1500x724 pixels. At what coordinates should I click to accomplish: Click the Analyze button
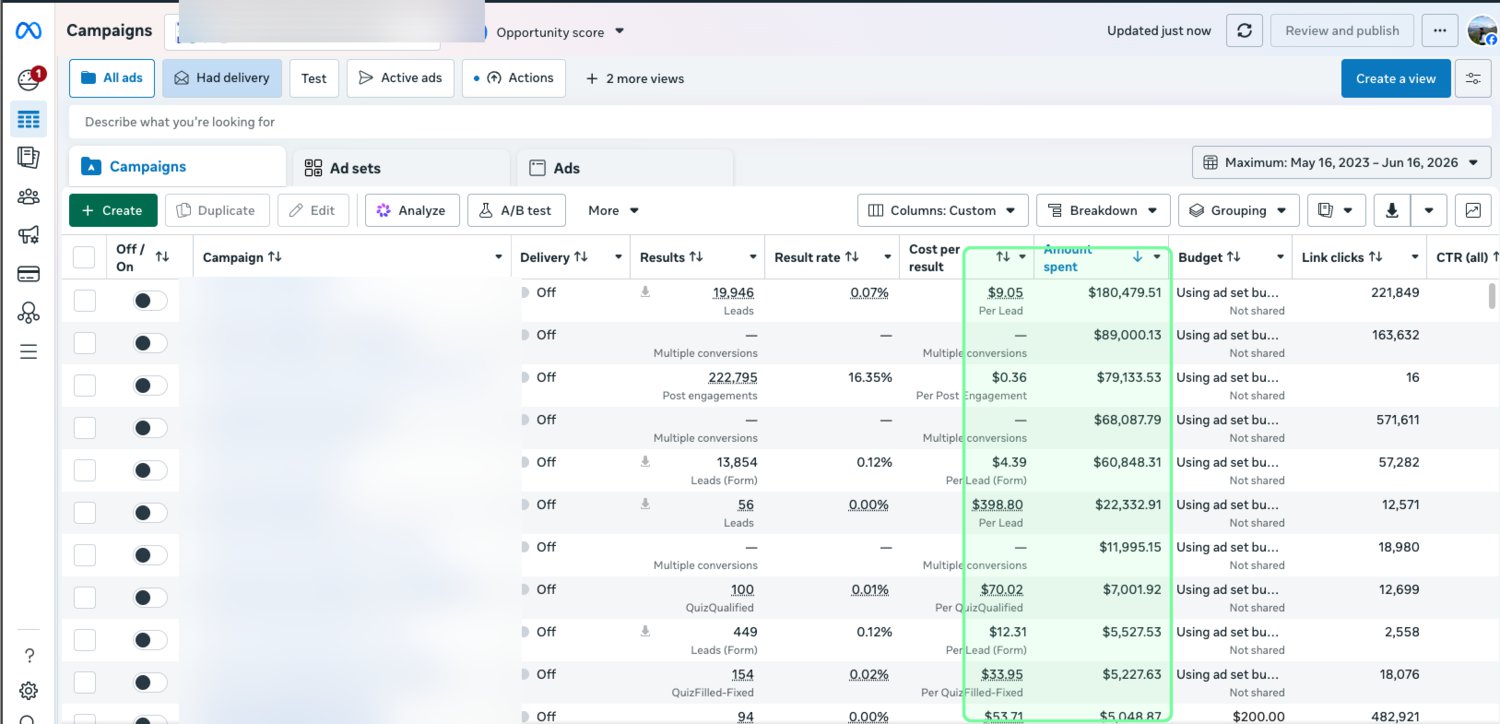pos(412,211)
